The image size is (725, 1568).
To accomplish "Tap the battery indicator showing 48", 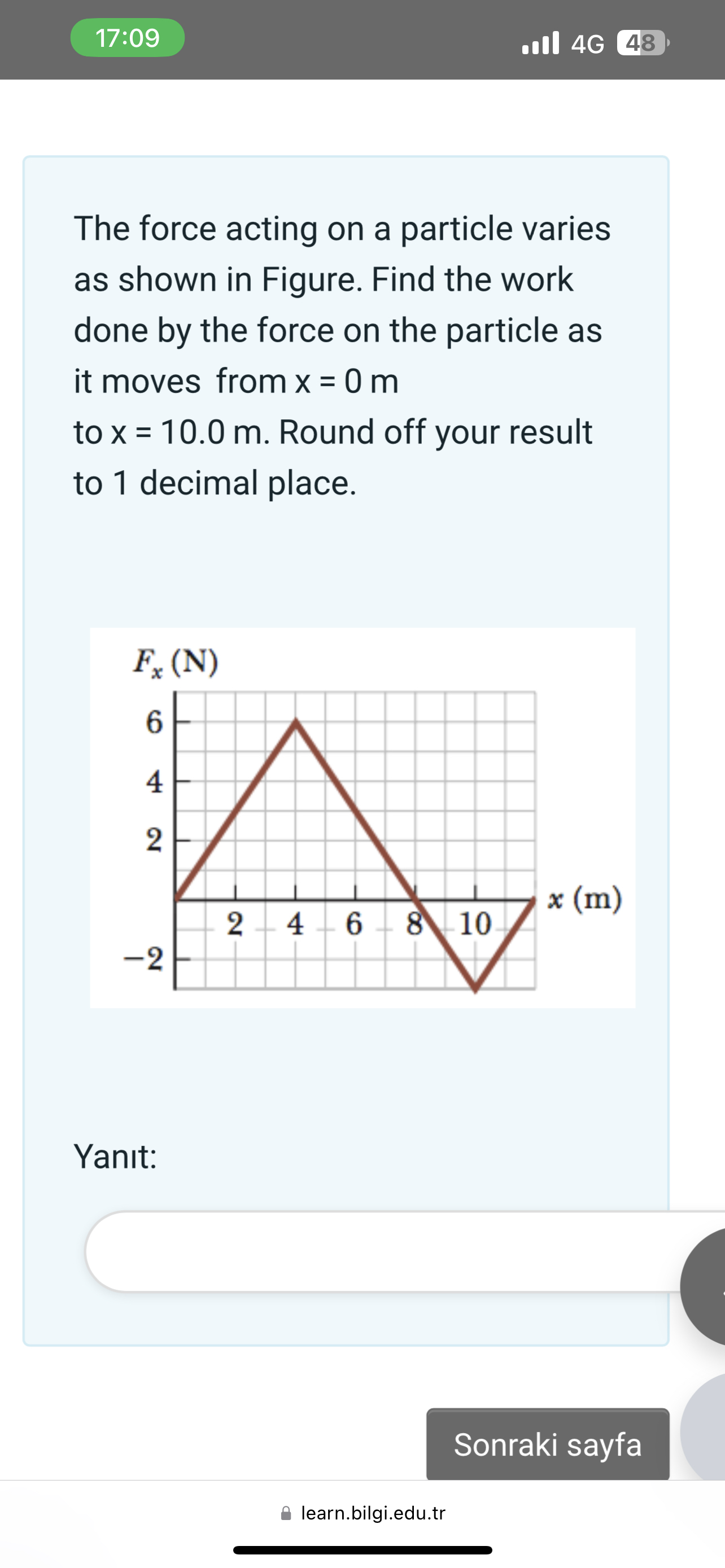I will click(x=640, y=42).
